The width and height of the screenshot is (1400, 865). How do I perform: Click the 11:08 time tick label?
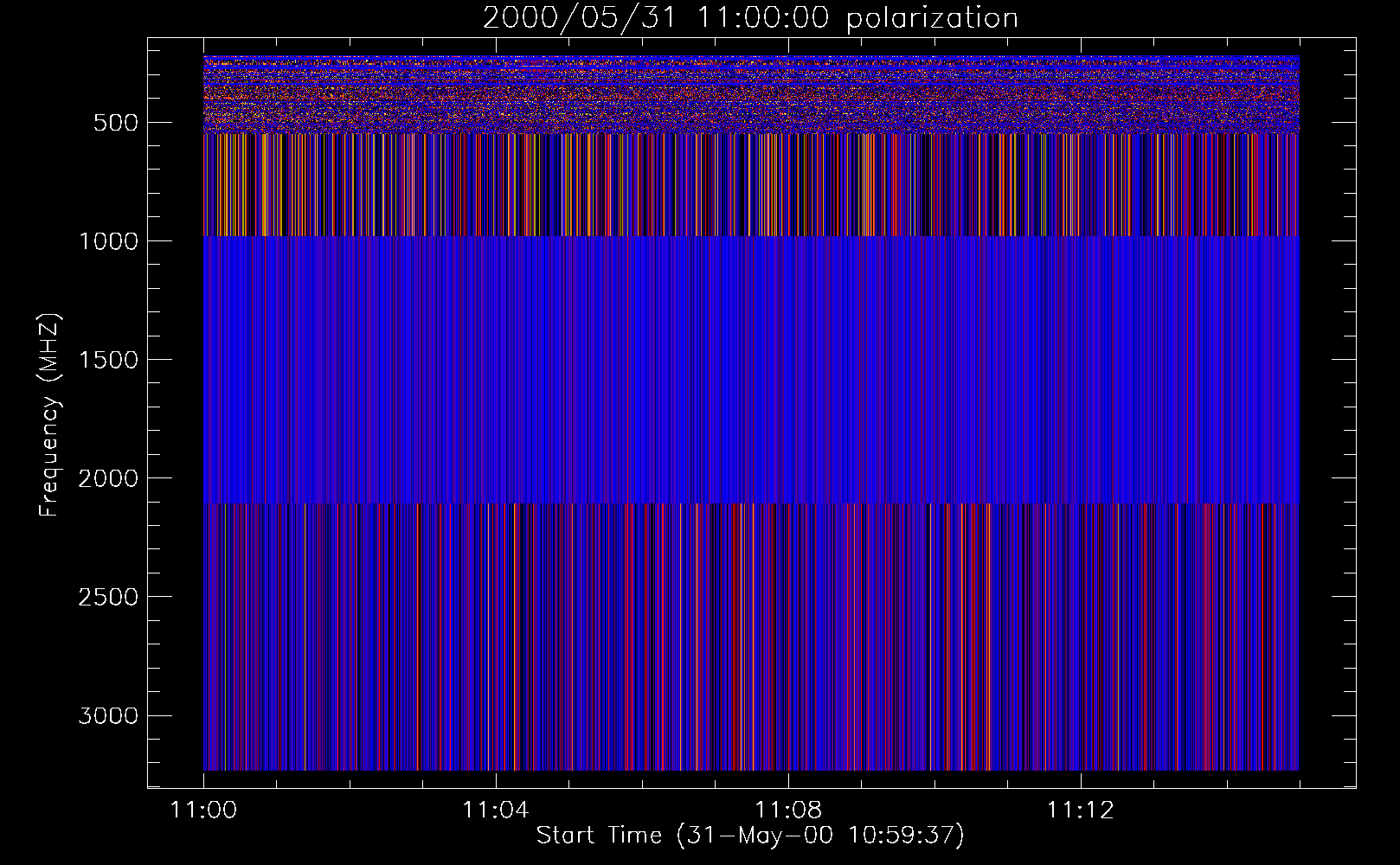[788, 811]
